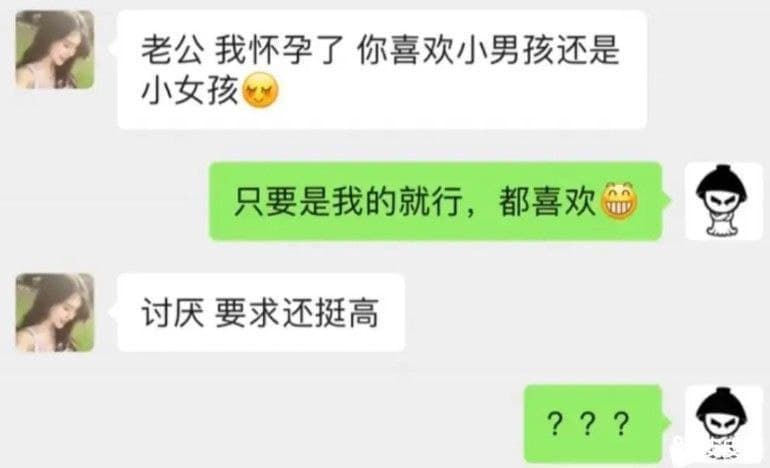Select the white bubble 讨厌 要求还挺高

pos(261,312)
